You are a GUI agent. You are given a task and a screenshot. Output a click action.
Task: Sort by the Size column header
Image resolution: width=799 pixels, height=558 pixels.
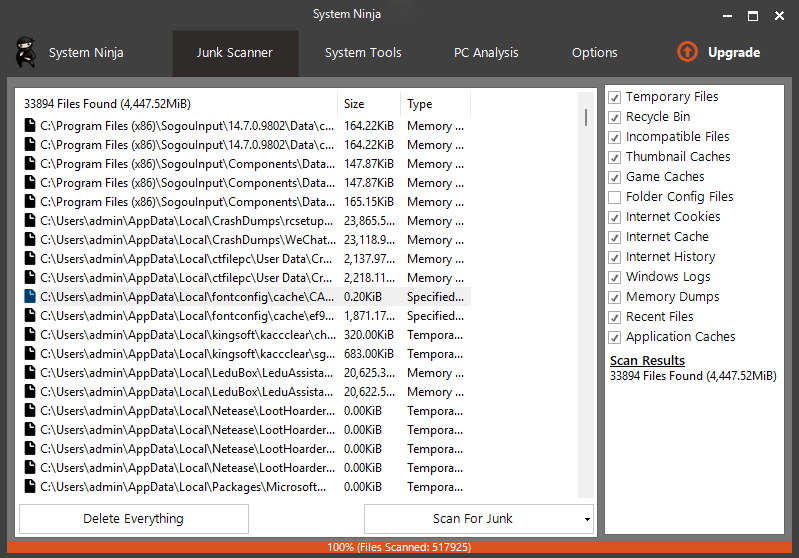pos(368,104)
